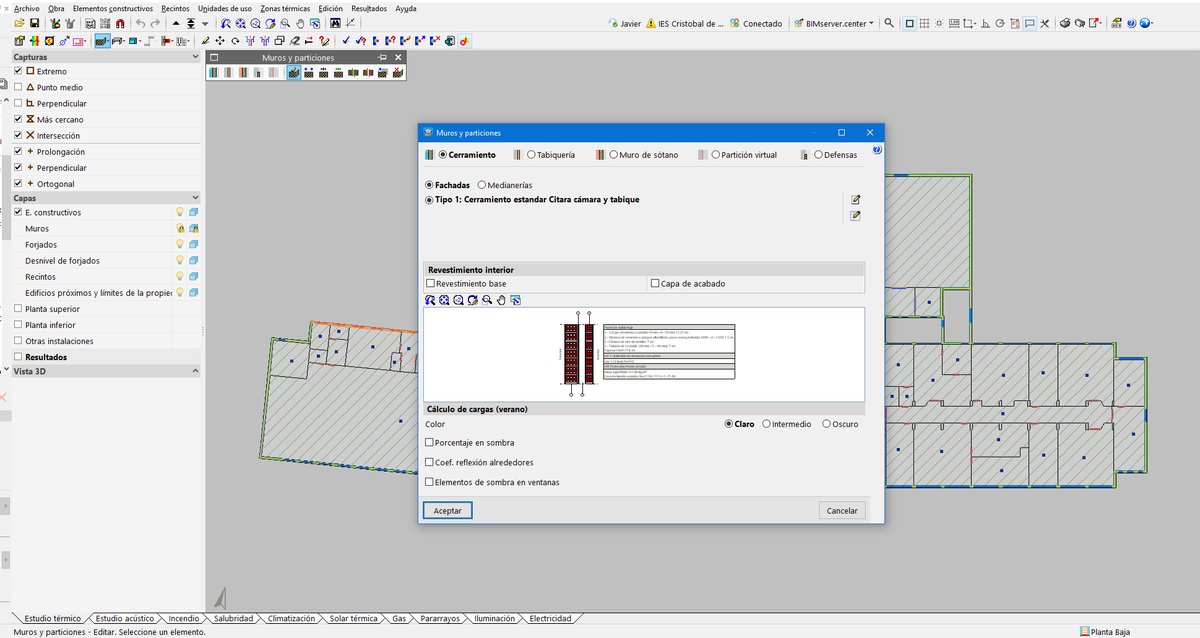
Task: Click the open folder icon in main toolbar
Action: click(x=20, y=23)
